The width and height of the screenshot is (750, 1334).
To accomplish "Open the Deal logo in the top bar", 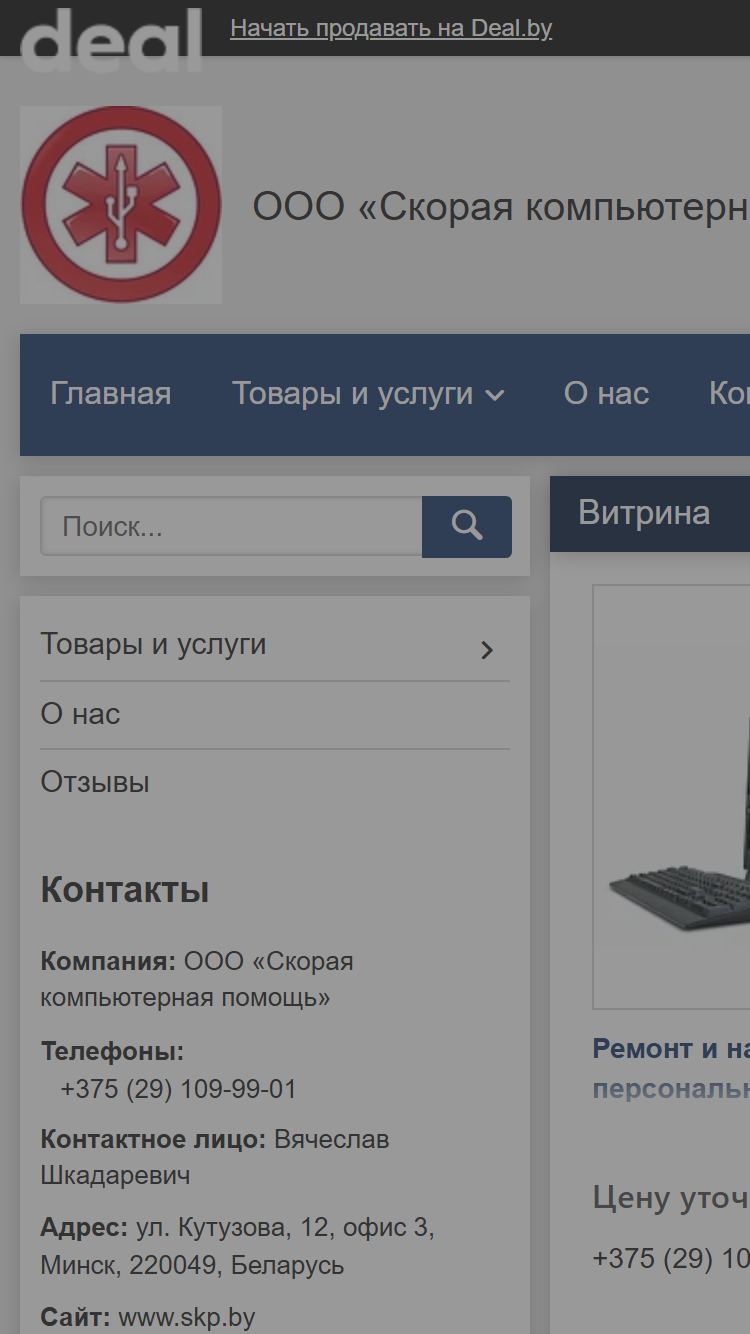I will coord(111,40).
